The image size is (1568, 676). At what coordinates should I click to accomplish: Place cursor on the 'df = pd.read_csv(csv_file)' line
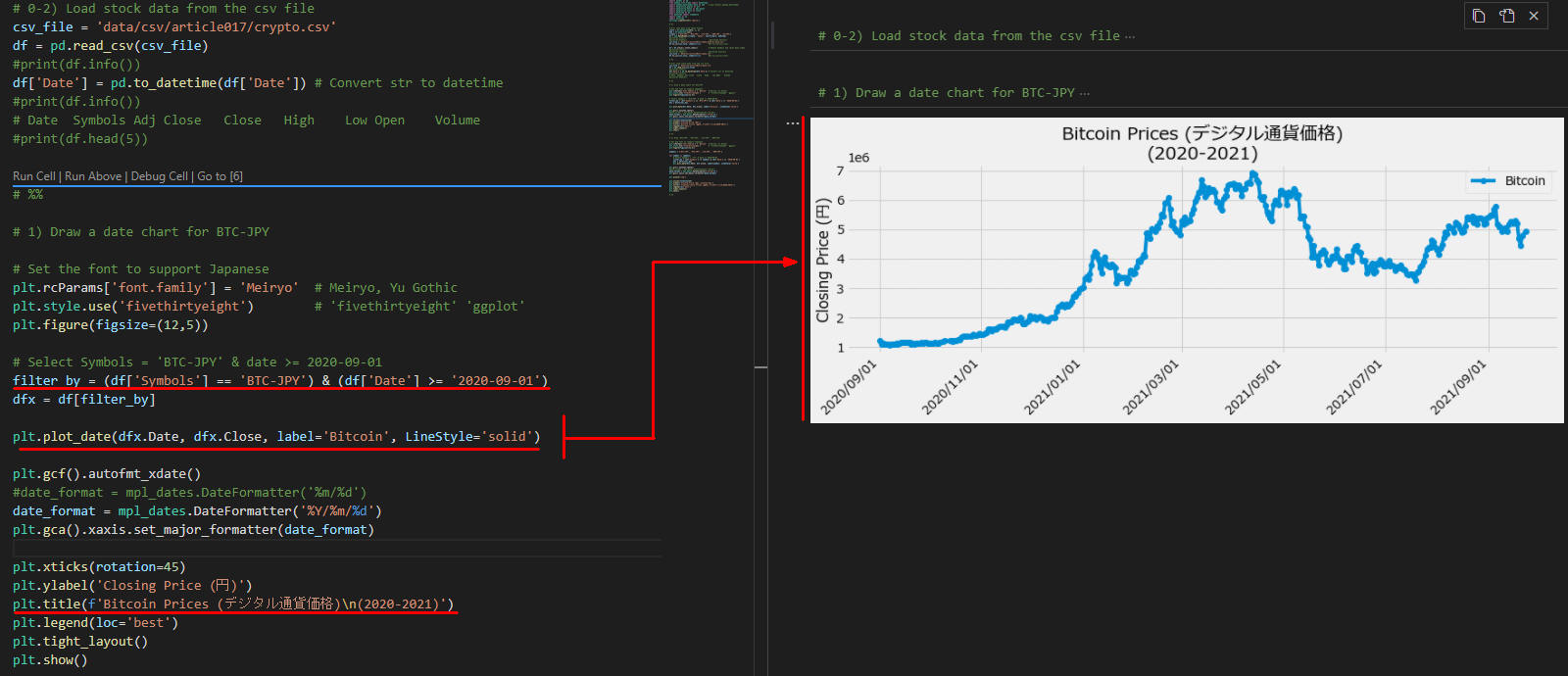pyautogui.click(x=111, y=46)
